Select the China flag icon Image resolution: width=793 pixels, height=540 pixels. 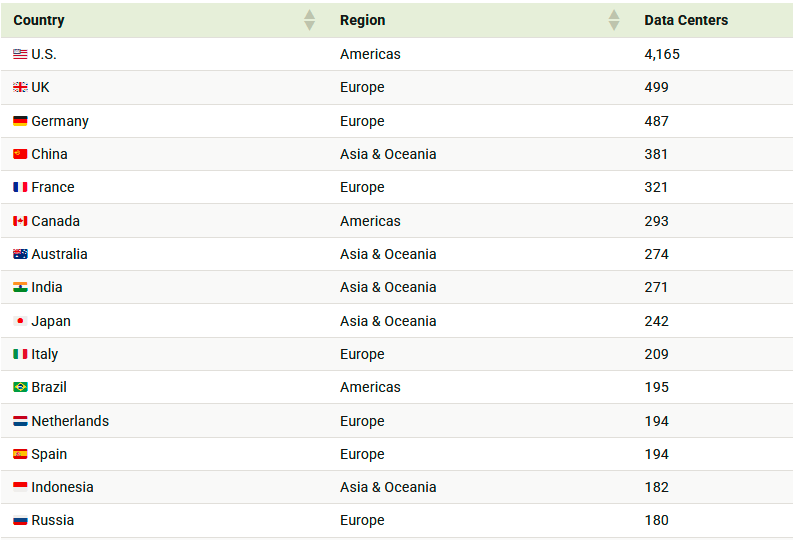(x=20, y=154)
